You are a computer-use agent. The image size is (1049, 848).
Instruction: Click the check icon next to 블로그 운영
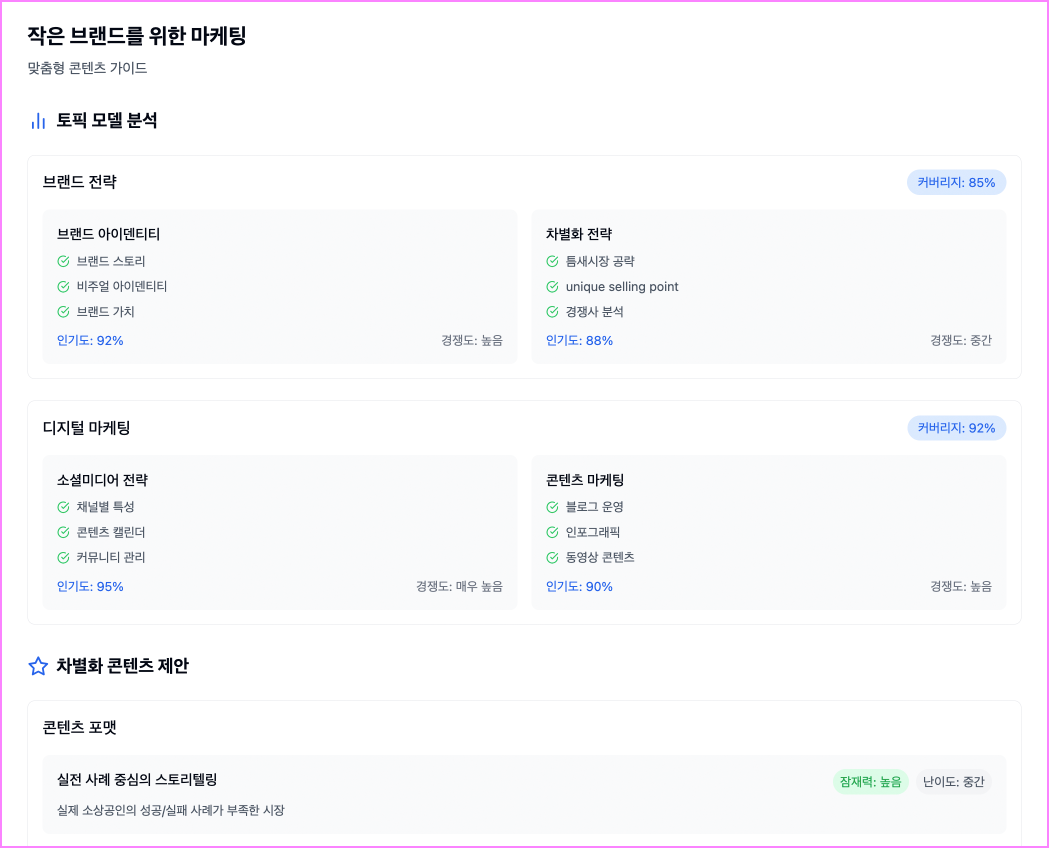(552, 507)
